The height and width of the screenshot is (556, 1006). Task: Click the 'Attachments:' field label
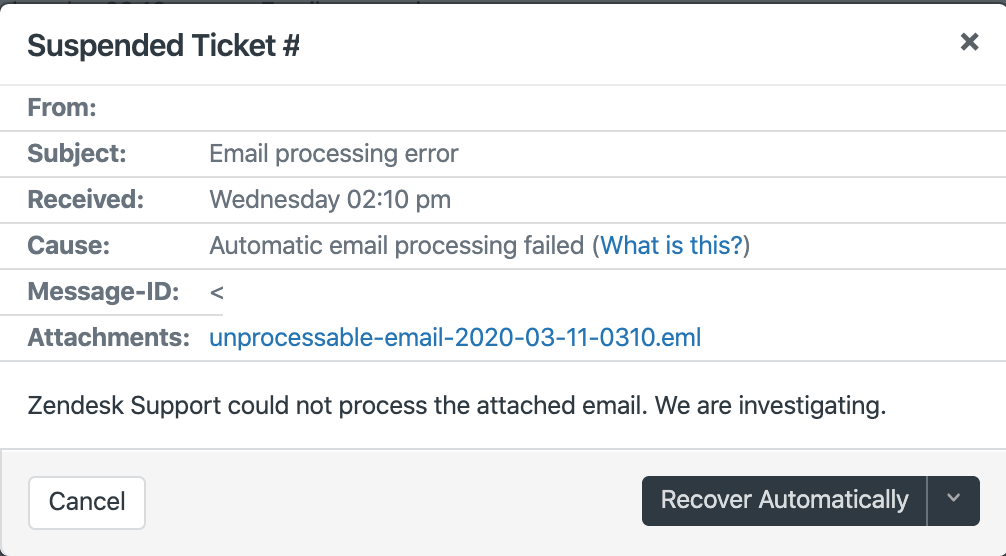(108, 337)
